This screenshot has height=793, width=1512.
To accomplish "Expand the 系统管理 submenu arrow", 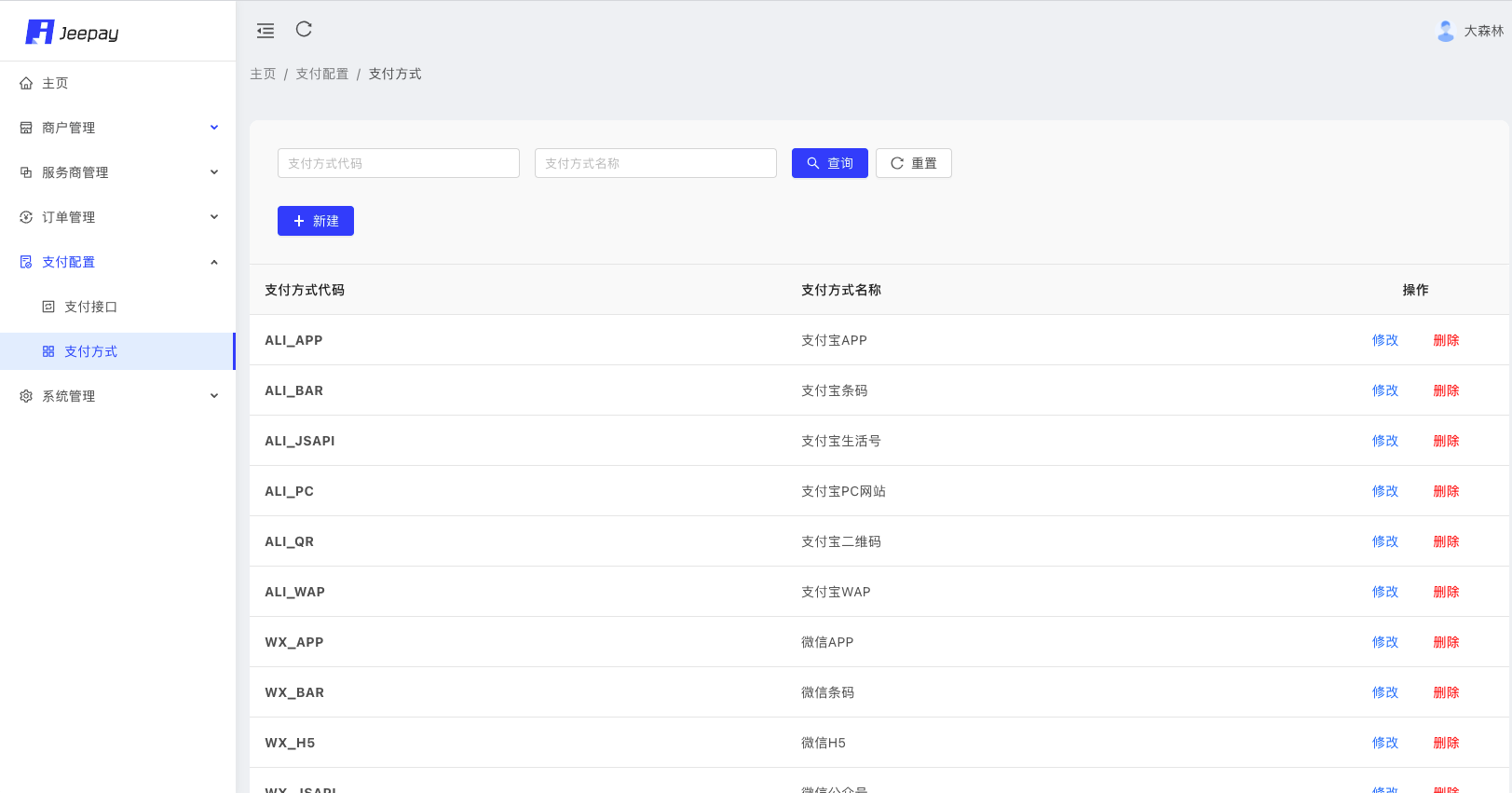I will (214, 396).
